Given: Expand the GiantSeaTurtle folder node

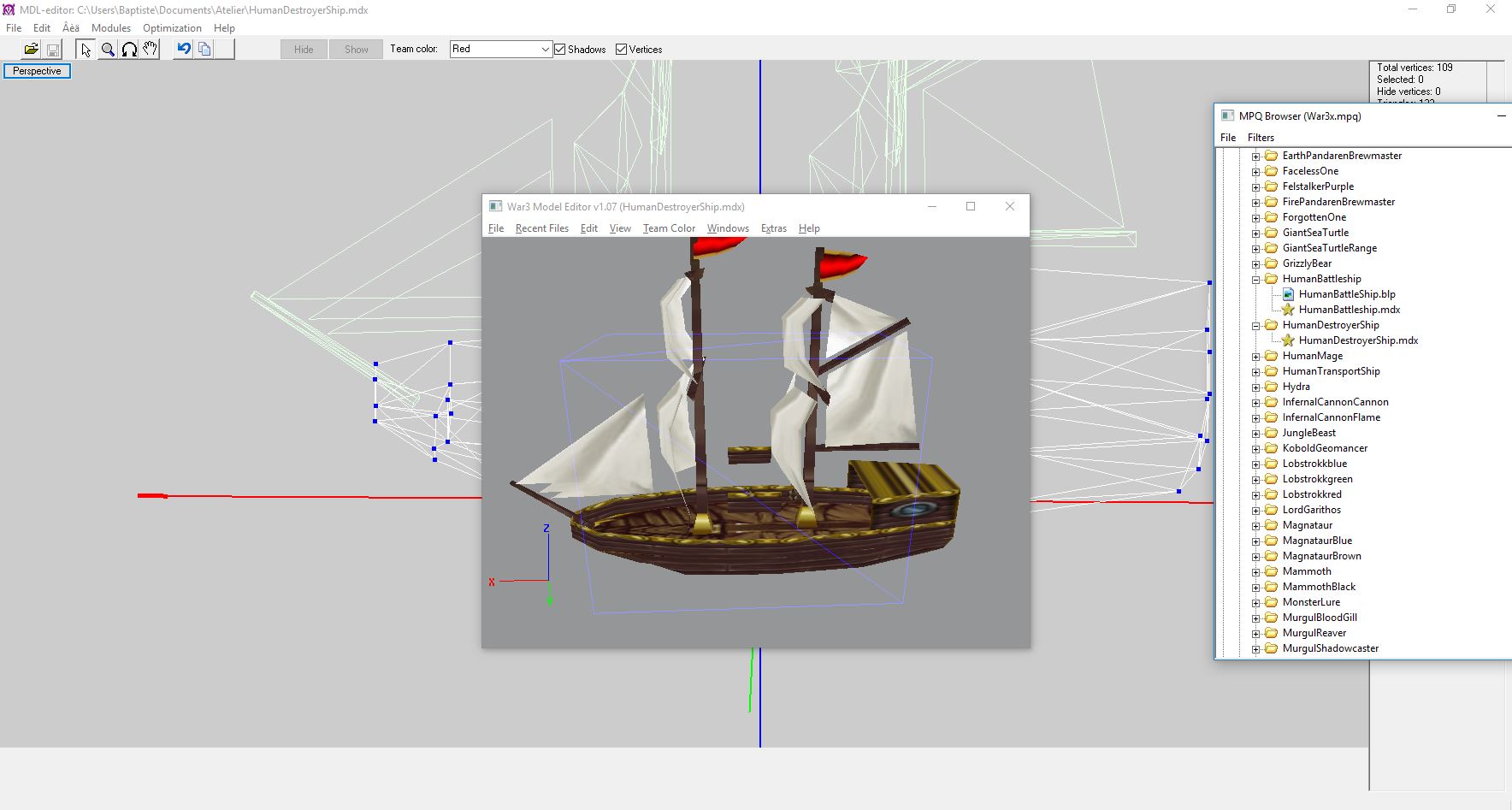Looking at the screenshot, I should point(1256,234).
